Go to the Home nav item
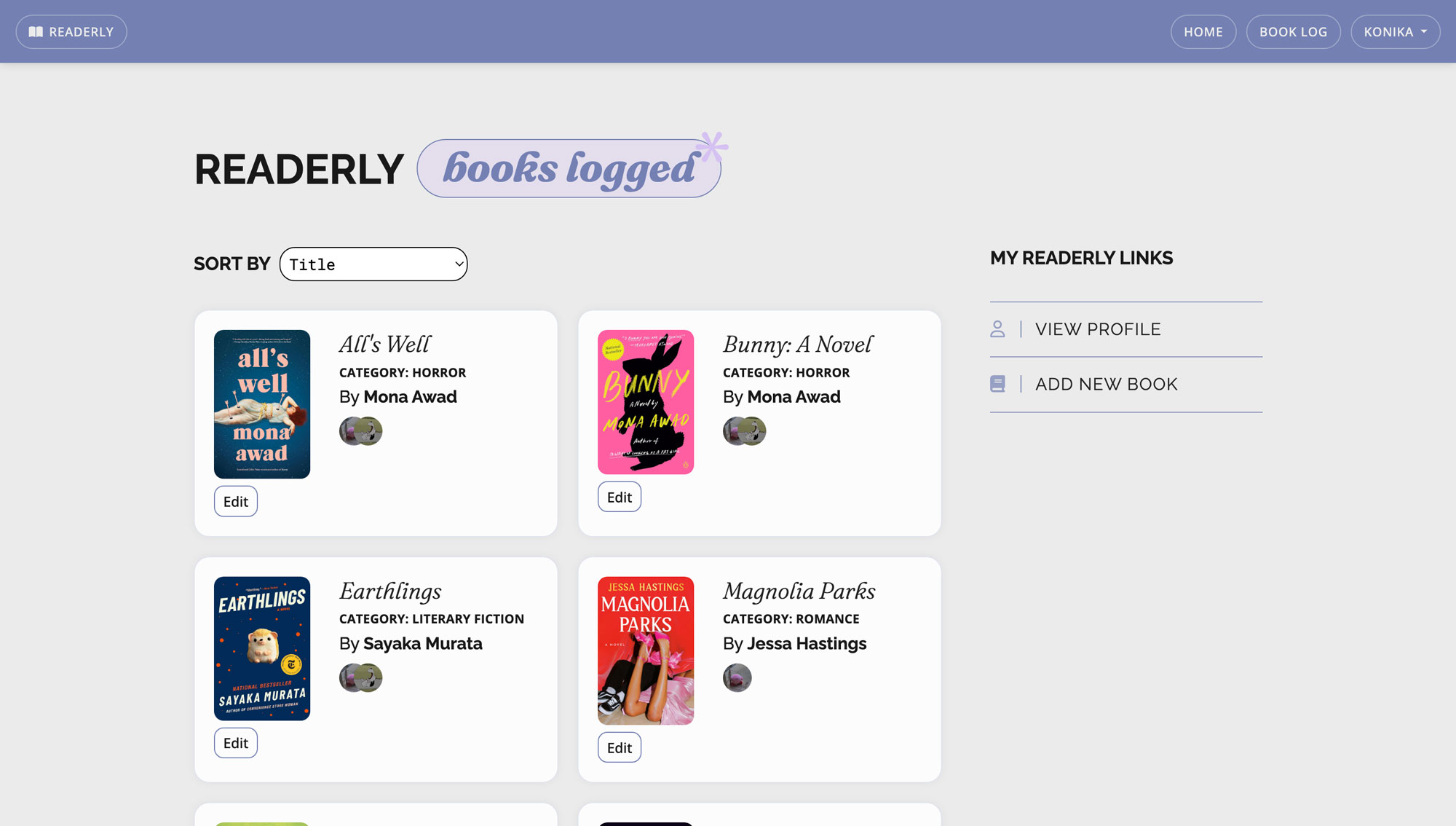Viewport: 1456px width, 826px height. (x=1203, y=32)
